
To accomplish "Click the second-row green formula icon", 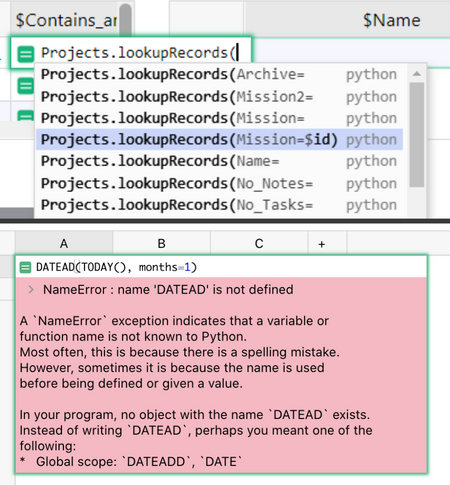I will click(26, 86).
